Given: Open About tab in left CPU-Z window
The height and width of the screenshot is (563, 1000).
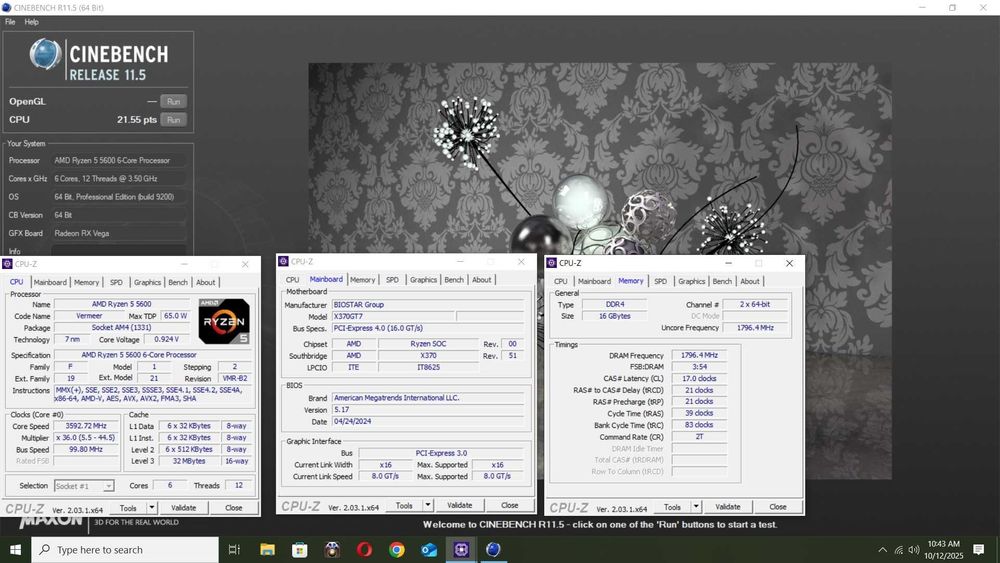Looking at the screenshot, I should tap(205, 282).
